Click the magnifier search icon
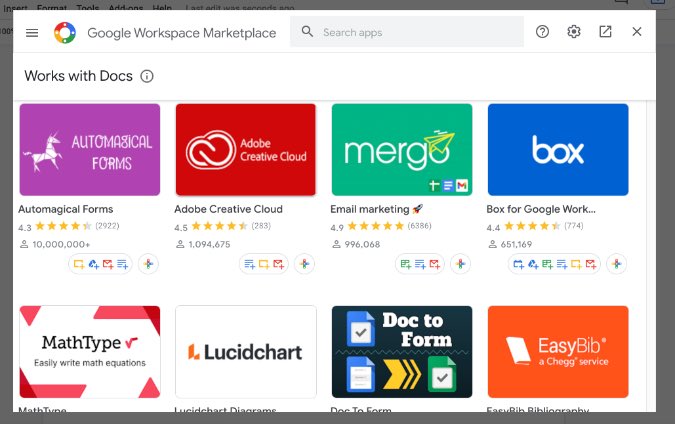The width and height of the screenshot is (675, 424). point(307,31)
